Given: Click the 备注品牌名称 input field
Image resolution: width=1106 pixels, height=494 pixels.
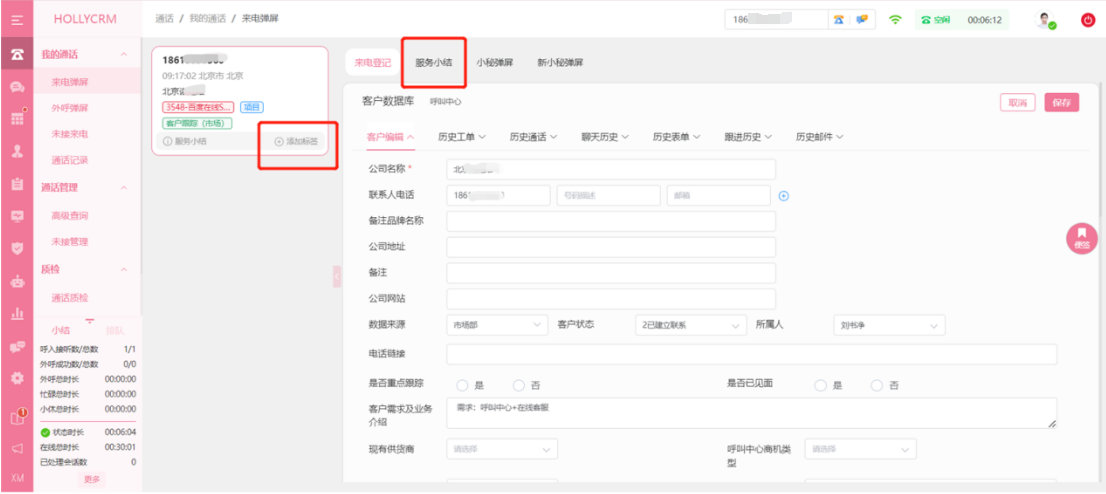Looking at the screenshot, I should point(611,221).
